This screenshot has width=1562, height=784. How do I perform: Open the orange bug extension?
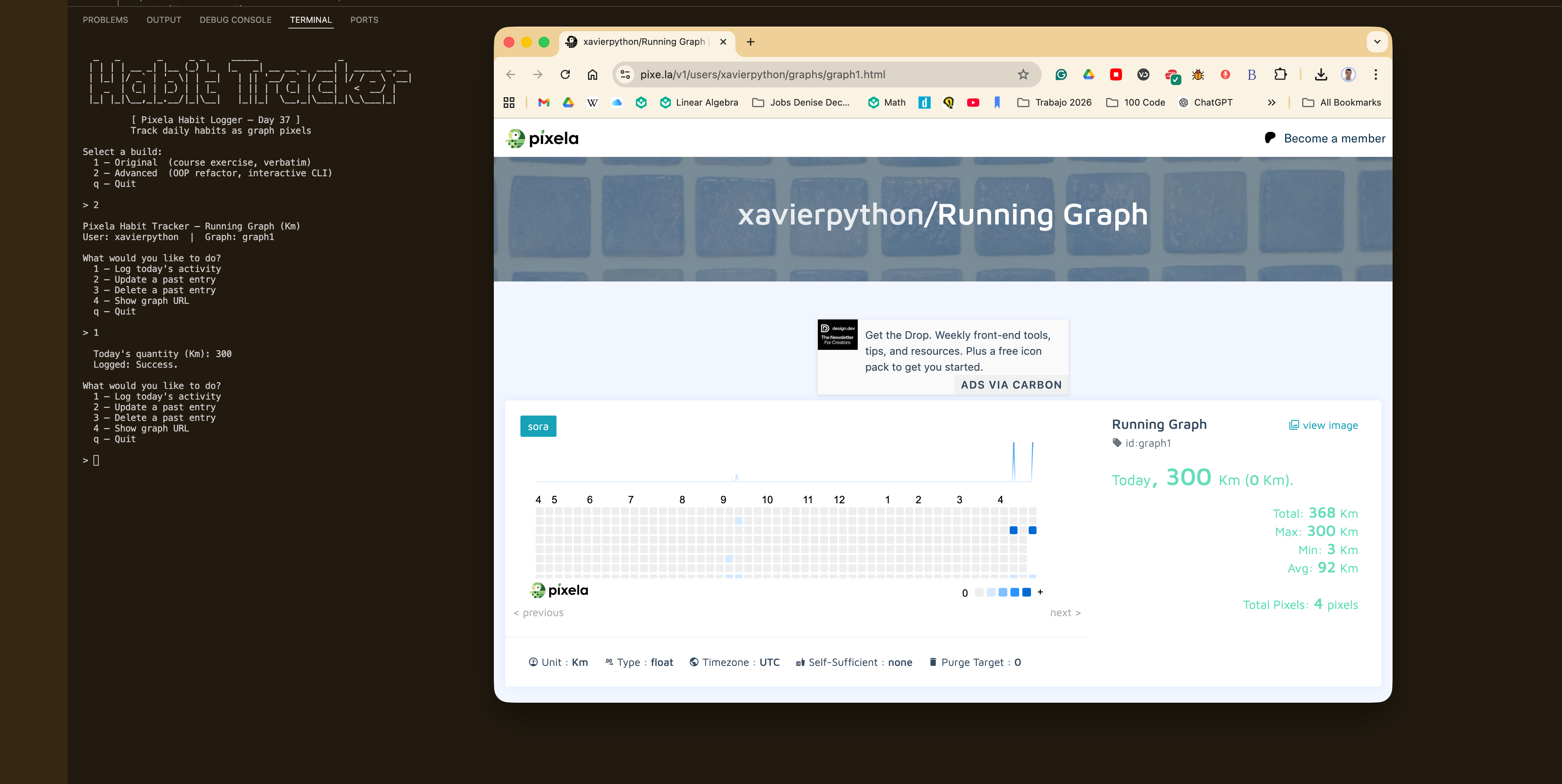(1198, 74)
